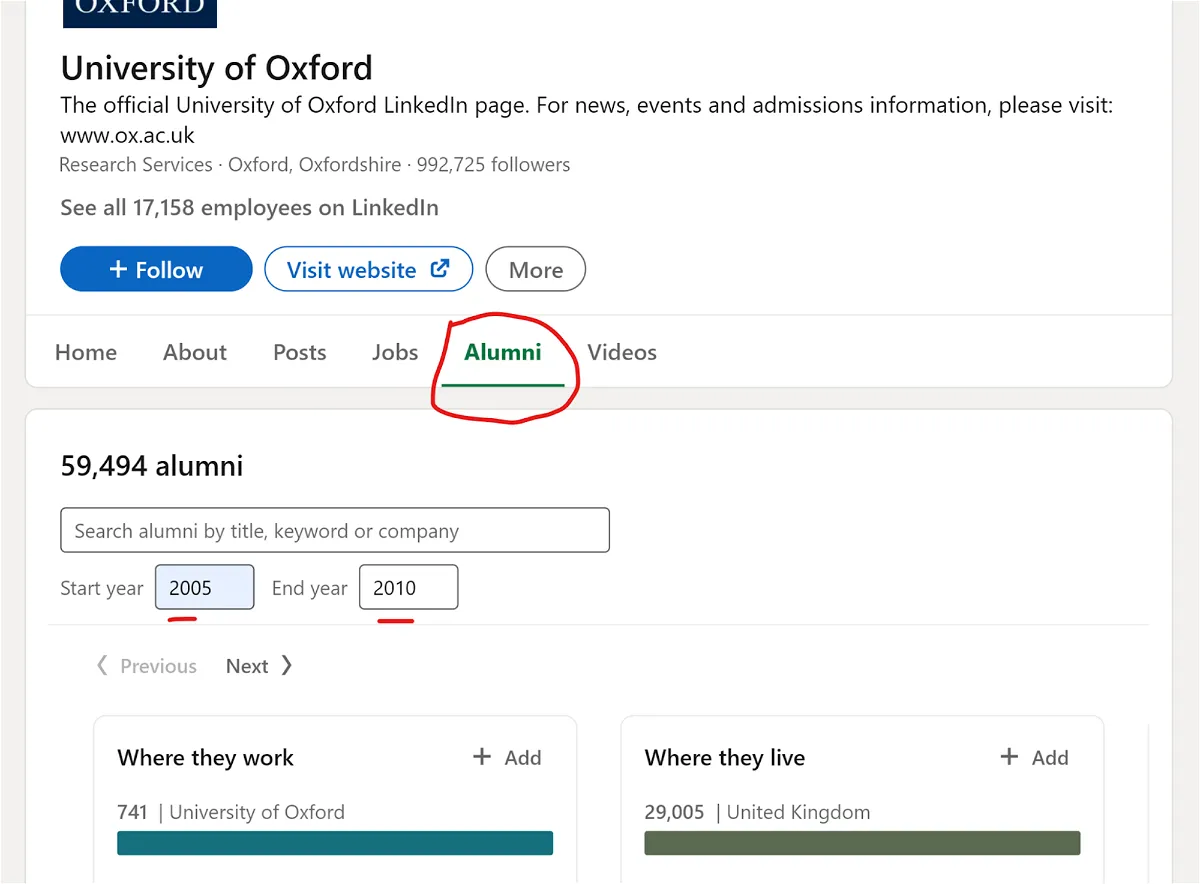See all 17,158 employees on LinkedIn
This screenshot has height=884, width=1200.
point(249,208)
